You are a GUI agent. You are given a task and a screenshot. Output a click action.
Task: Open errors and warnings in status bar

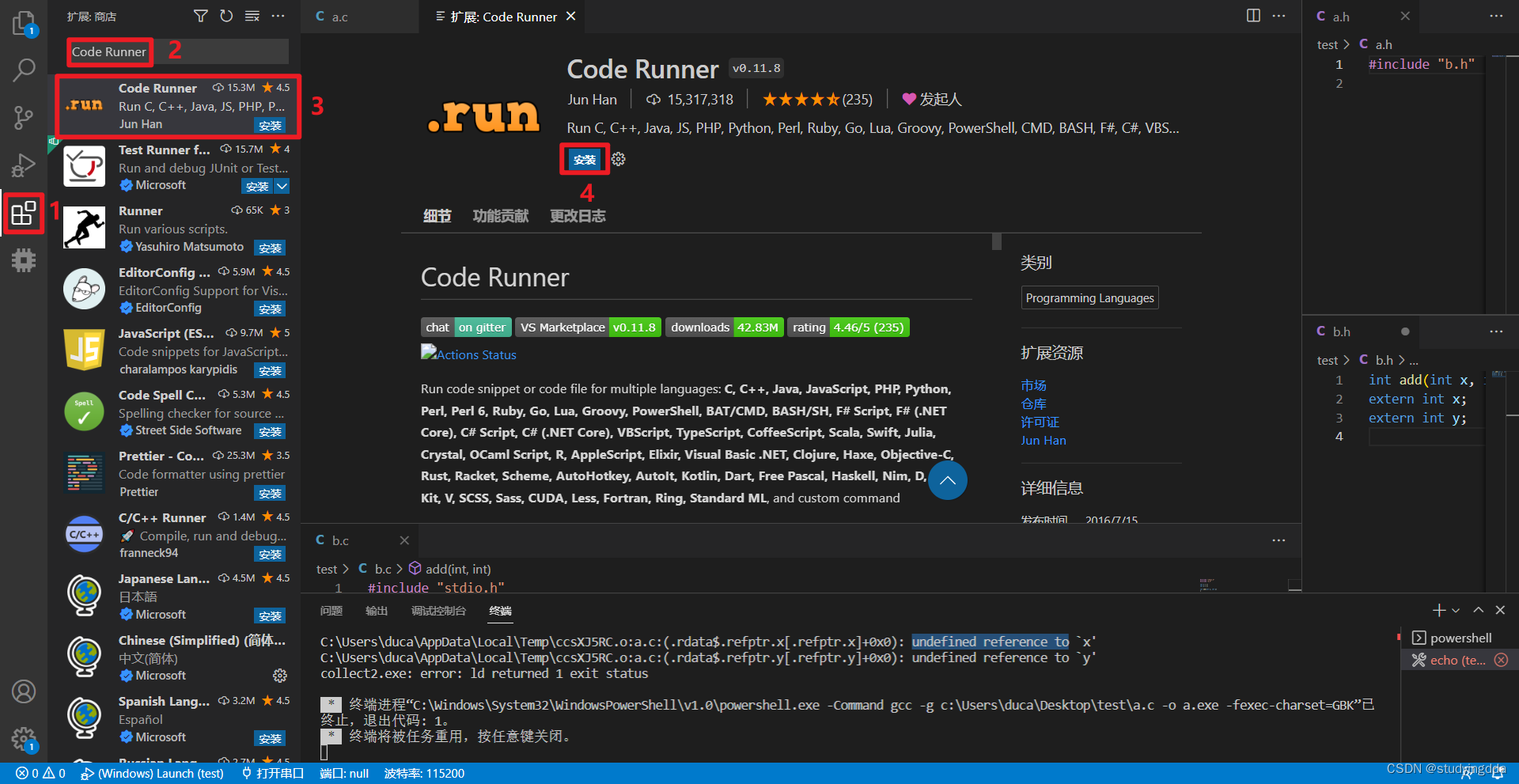(x=41, y=773)
